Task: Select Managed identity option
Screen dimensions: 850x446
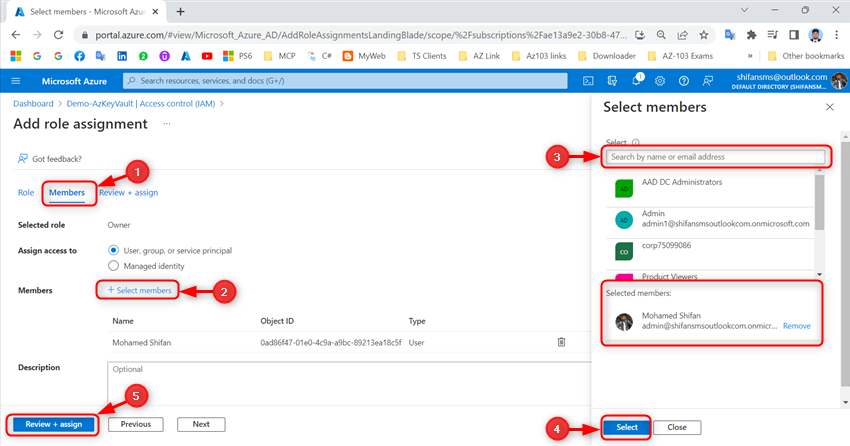Action: tap(113, 266)
